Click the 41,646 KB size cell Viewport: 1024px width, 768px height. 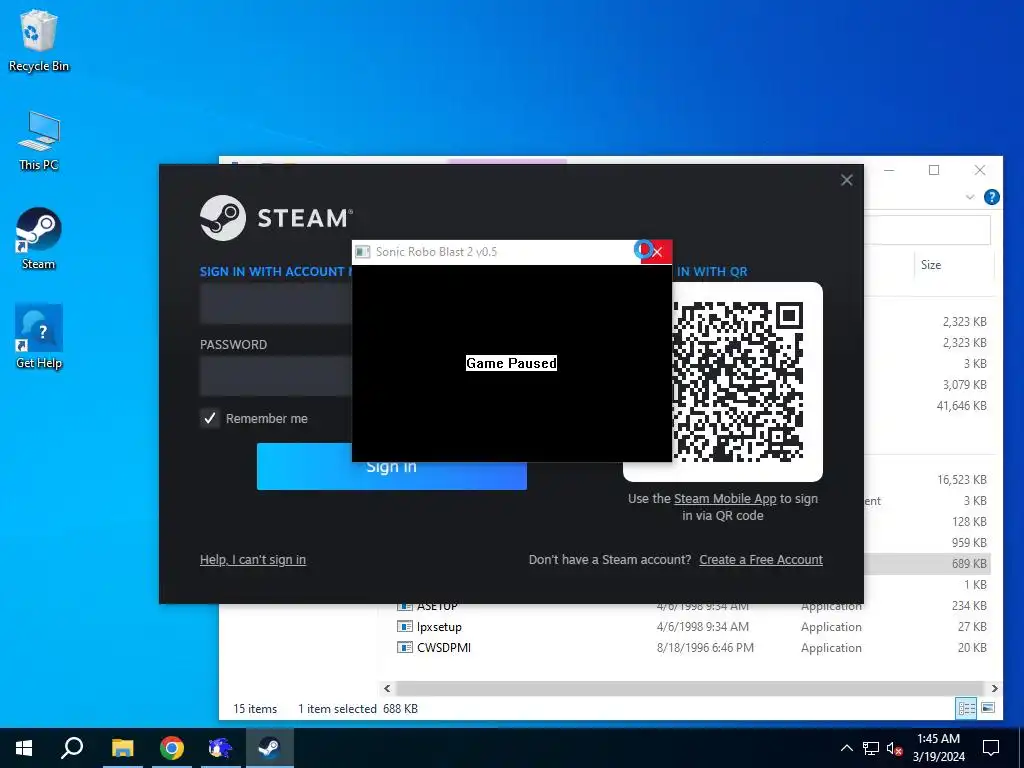click(x=961, y=406)
